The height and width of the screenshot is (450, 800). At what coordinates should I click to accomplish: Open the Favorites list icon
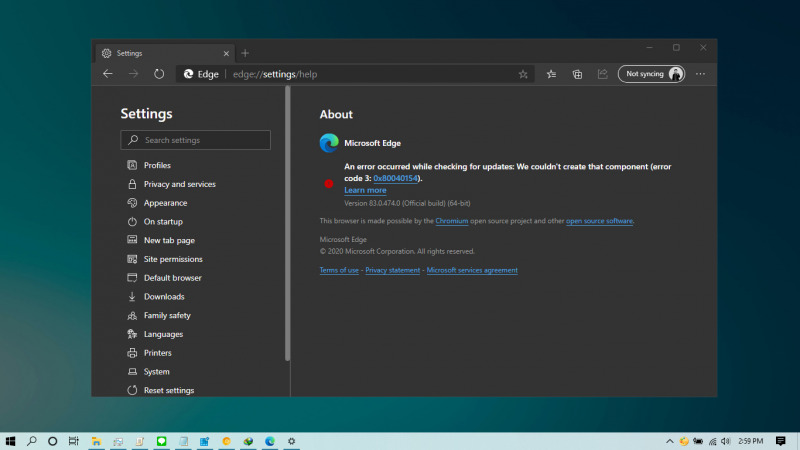552,74
